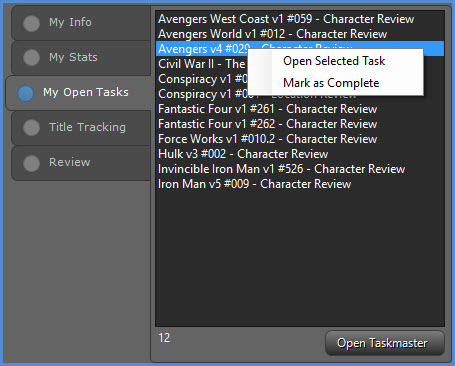Click the Open Taskmaster button
Screen dimensions: 455x366
(385, 343)
